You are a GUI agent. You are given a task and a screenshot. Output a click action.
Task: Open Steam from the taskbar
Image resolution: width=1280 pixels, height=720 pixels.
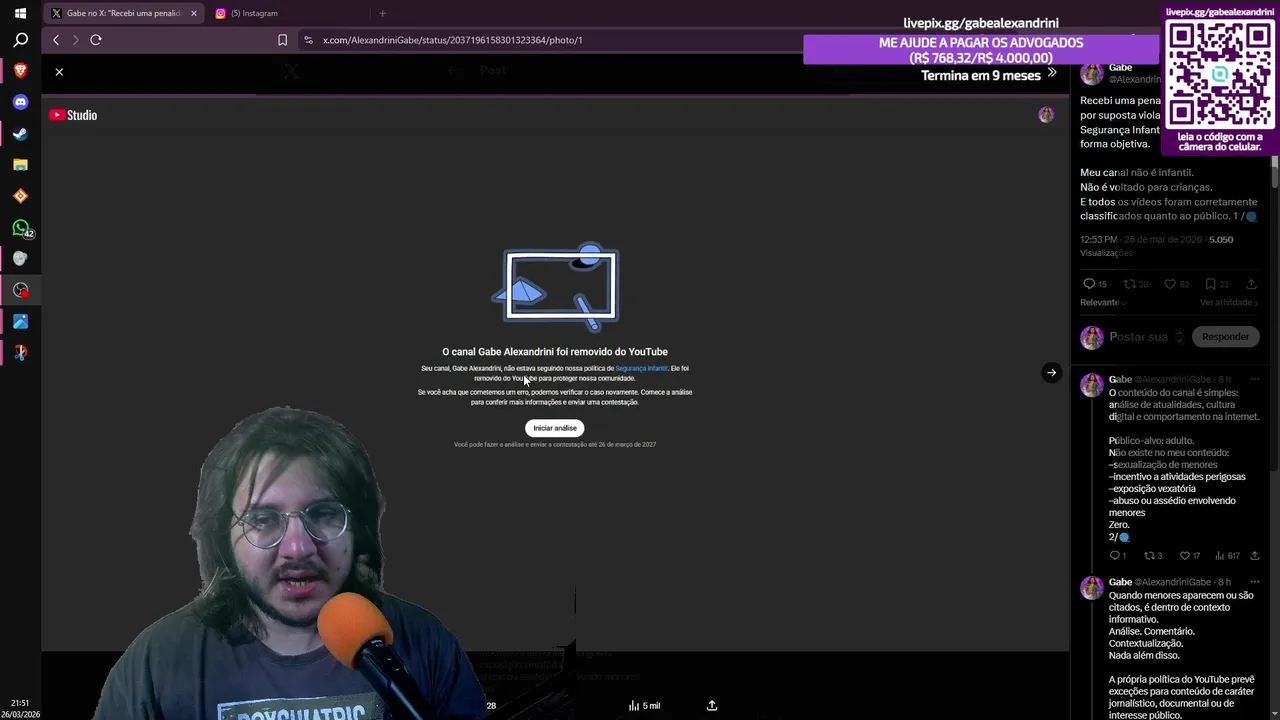[x=20, y=133]
